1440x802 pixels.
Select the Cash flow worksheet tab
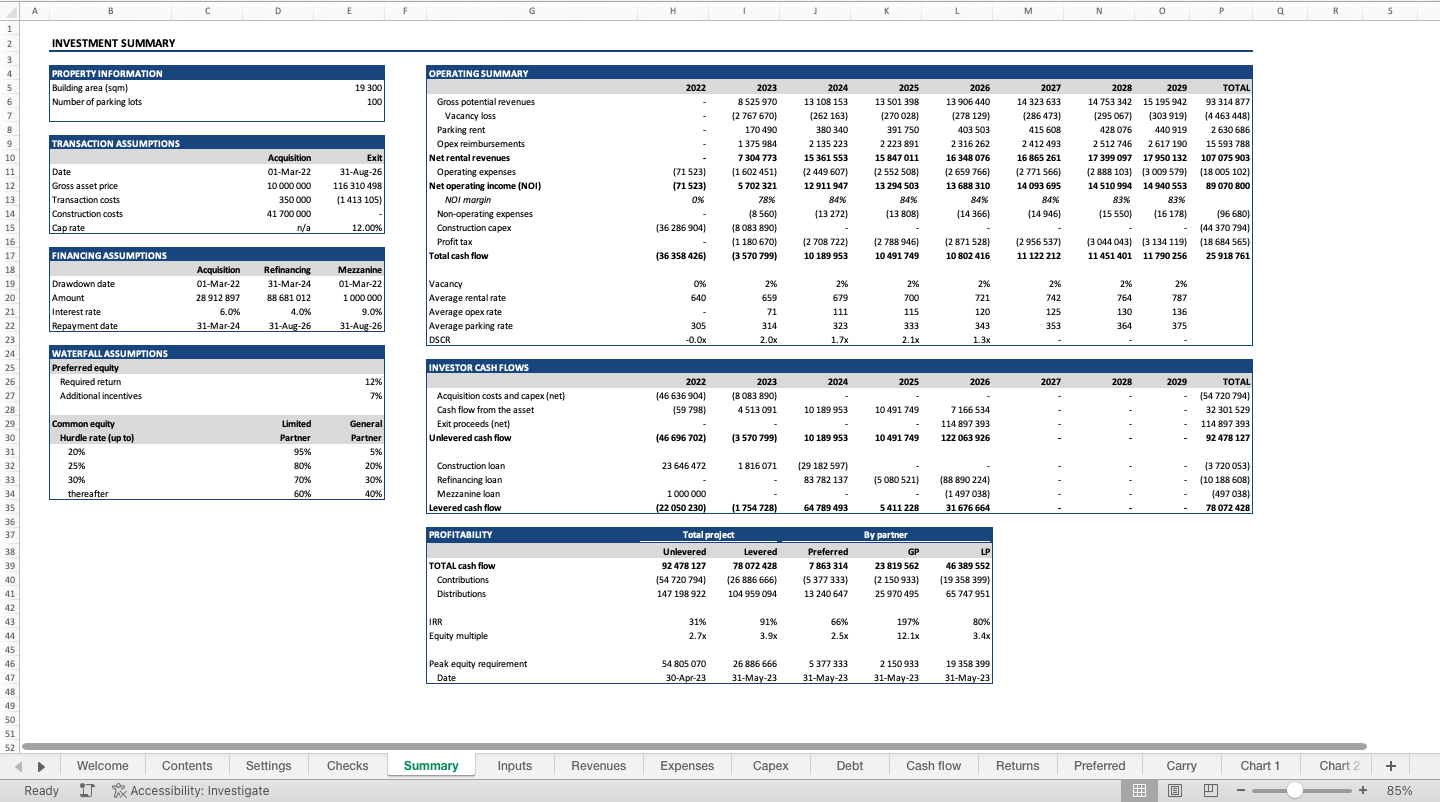click(932, 765)
